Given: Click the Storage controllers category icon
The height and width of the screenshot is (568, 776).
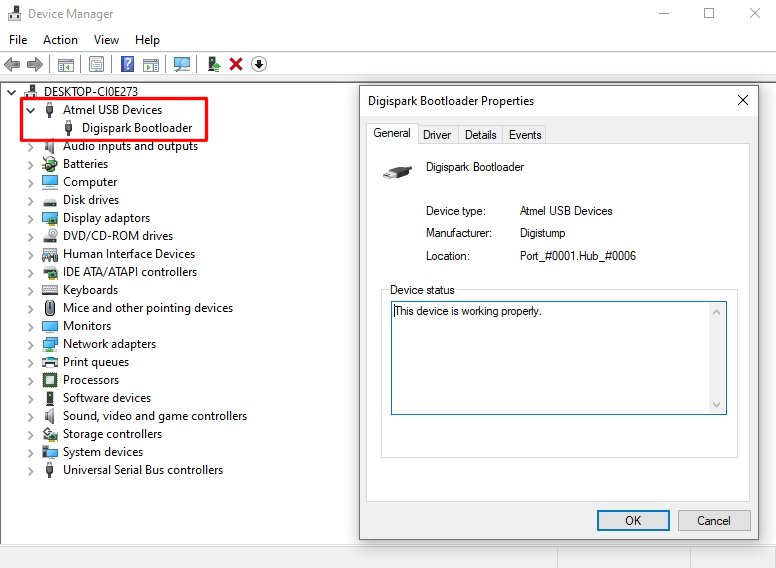Looking at the screenshot, I should 49,434.
